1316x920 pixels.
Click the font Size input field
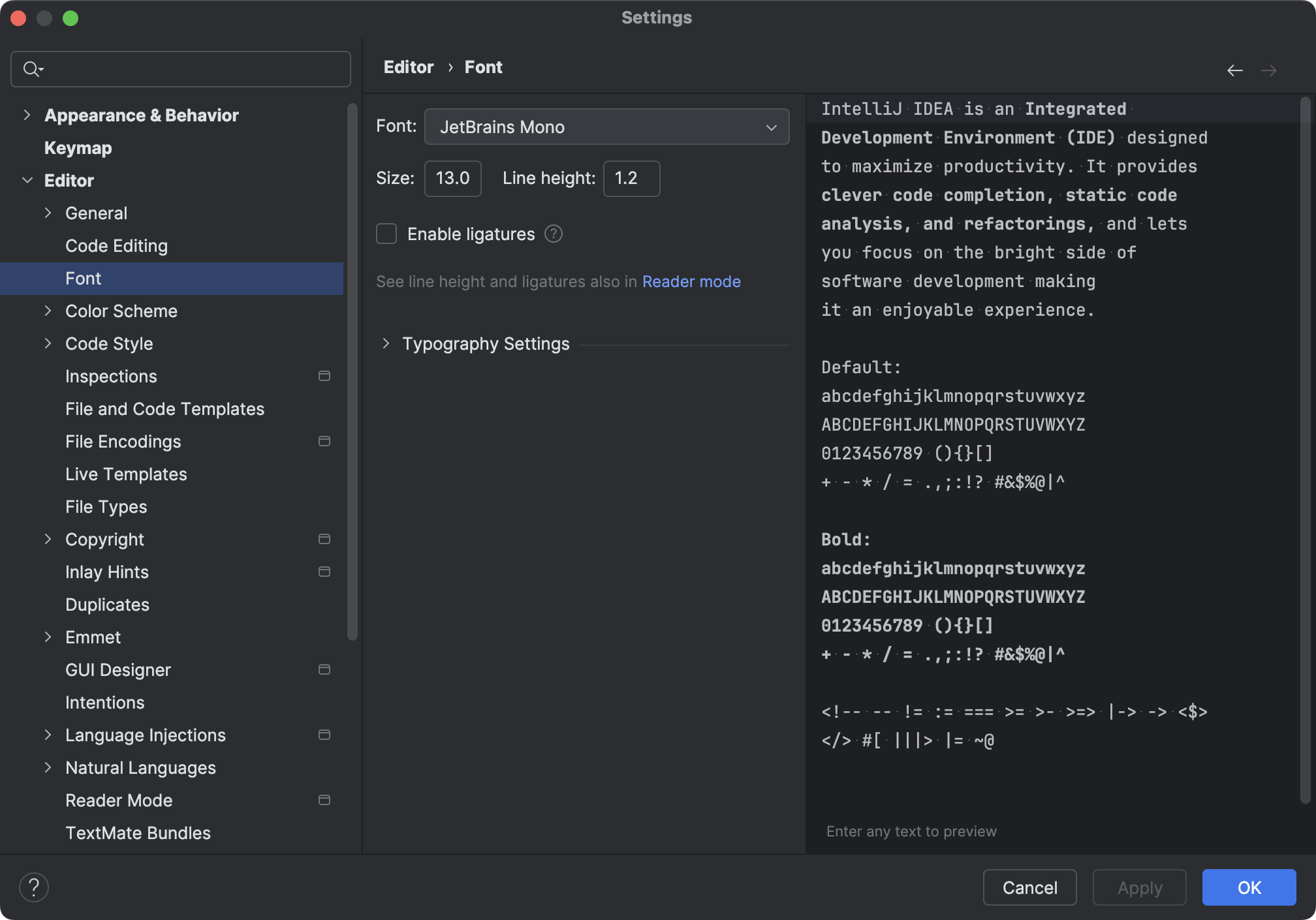point(452,178)
